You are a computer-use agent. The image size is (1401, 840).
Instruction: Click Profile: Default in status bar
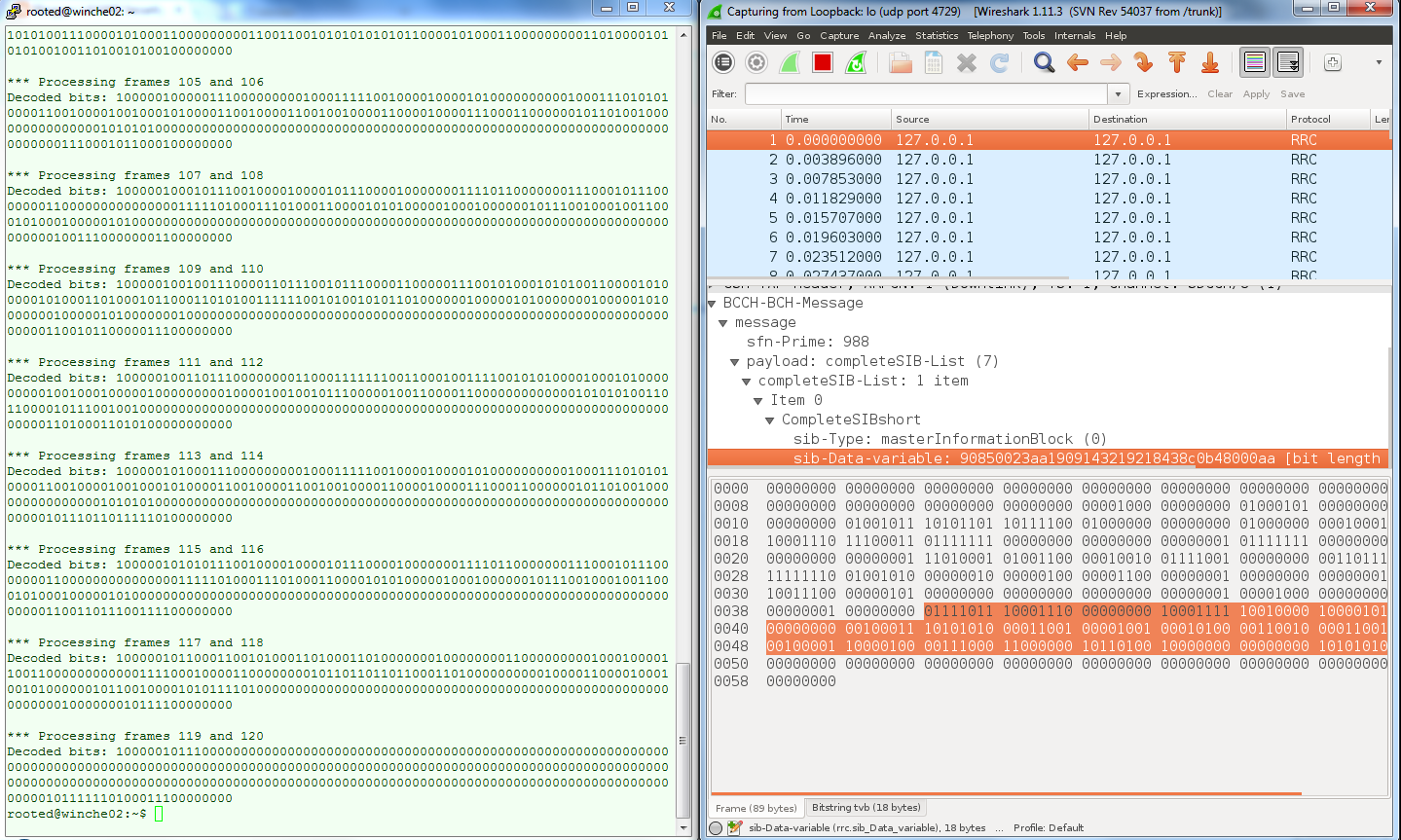point(1049,828)
